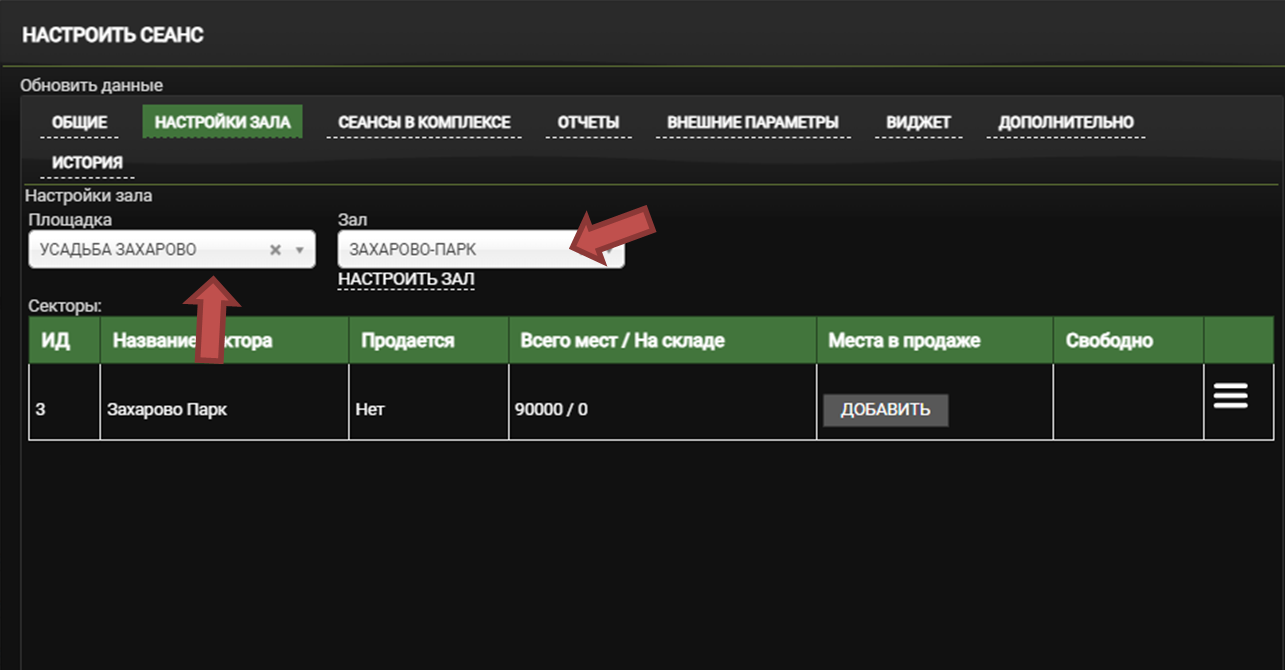
Task: Click the Обновить данные link
Action: 91,86
